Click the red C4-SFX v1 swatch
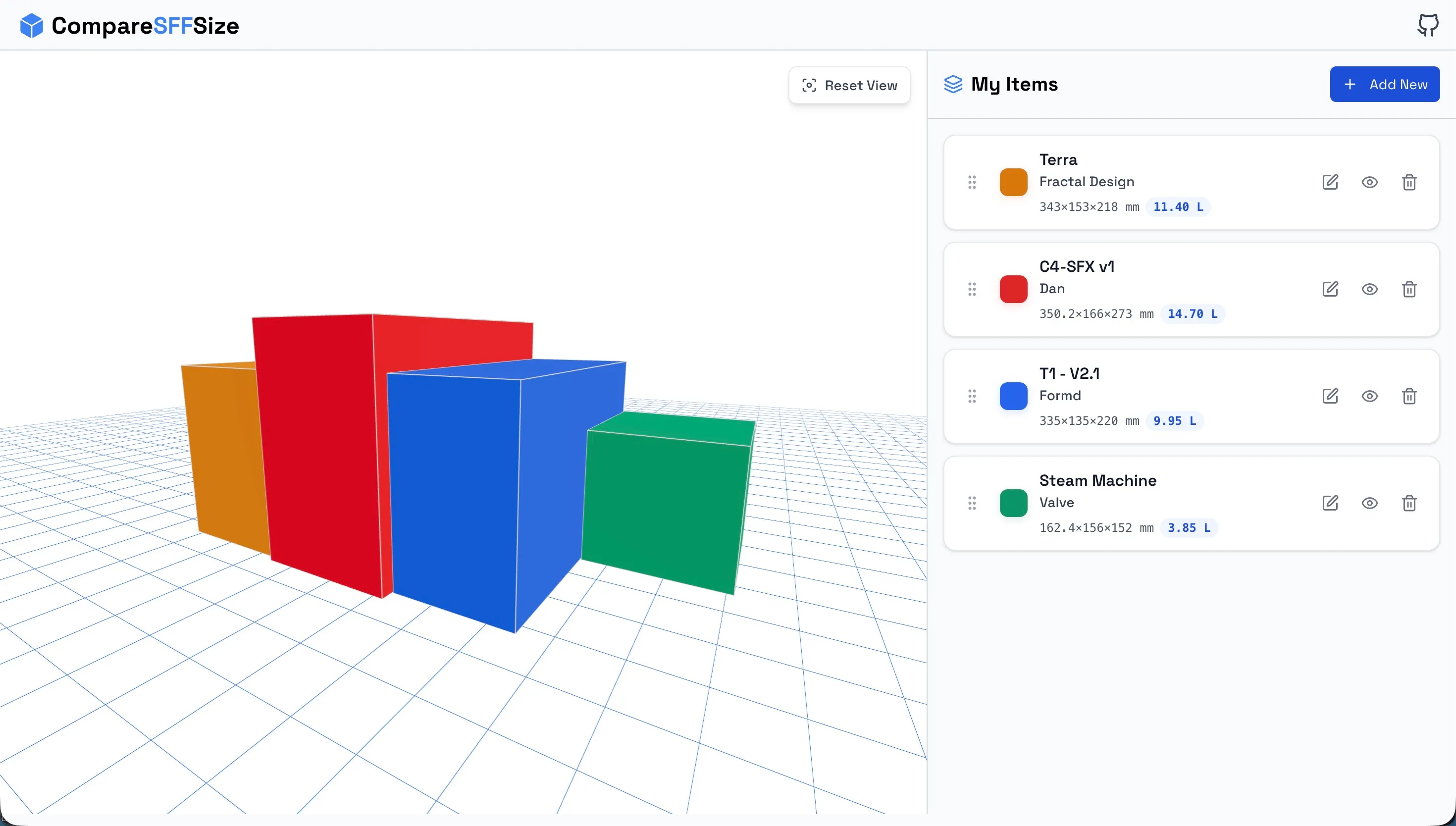Image resolution: width=1456 pixels, height=826 pixels. [x=1013, y=289]
